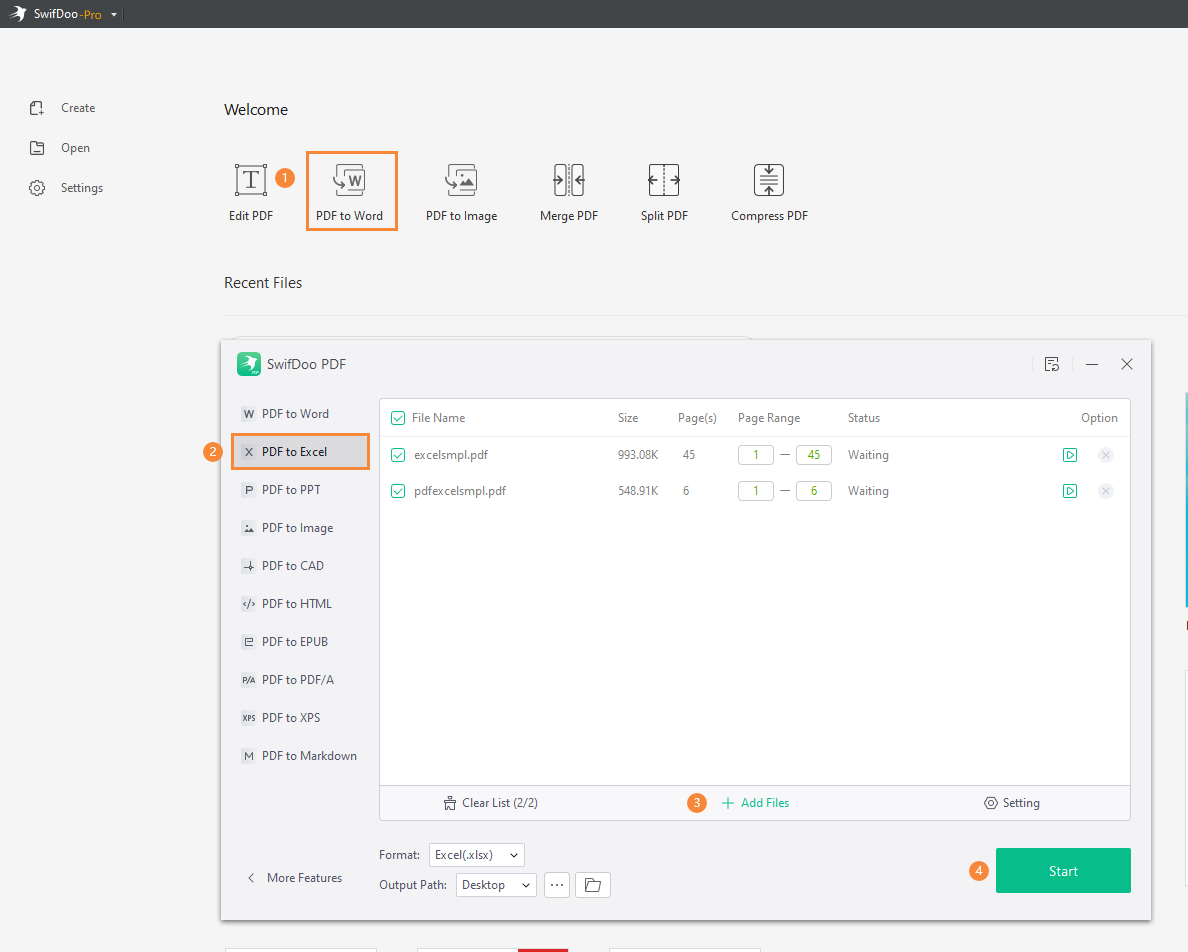Select PDF to PDF/A in dialog sidebar

(300, 680)
